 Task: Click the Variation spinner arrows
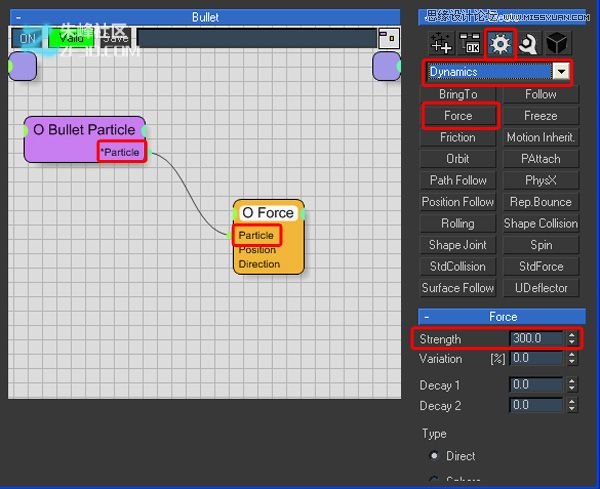[572, 358]
